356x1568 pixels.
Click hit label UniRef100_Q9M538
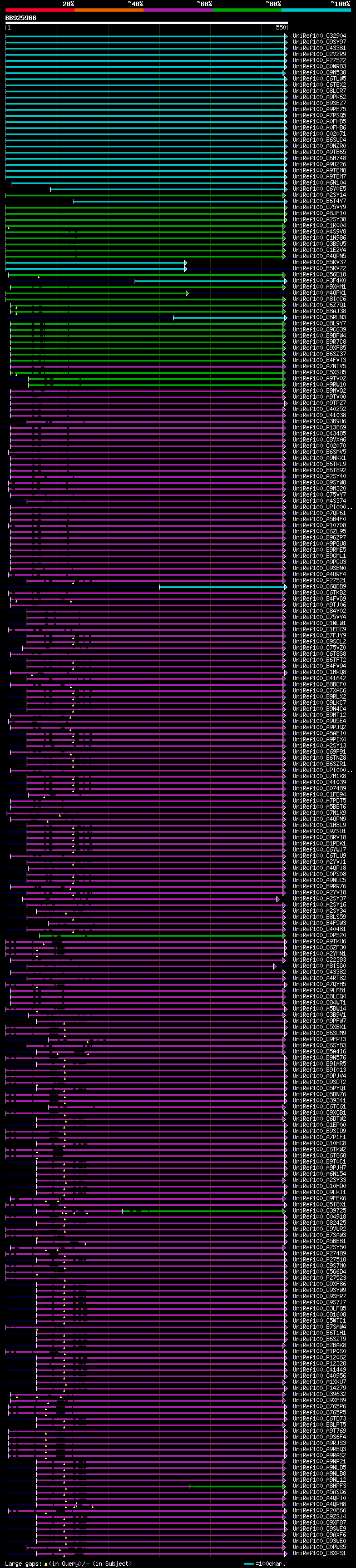coord(319,72)
